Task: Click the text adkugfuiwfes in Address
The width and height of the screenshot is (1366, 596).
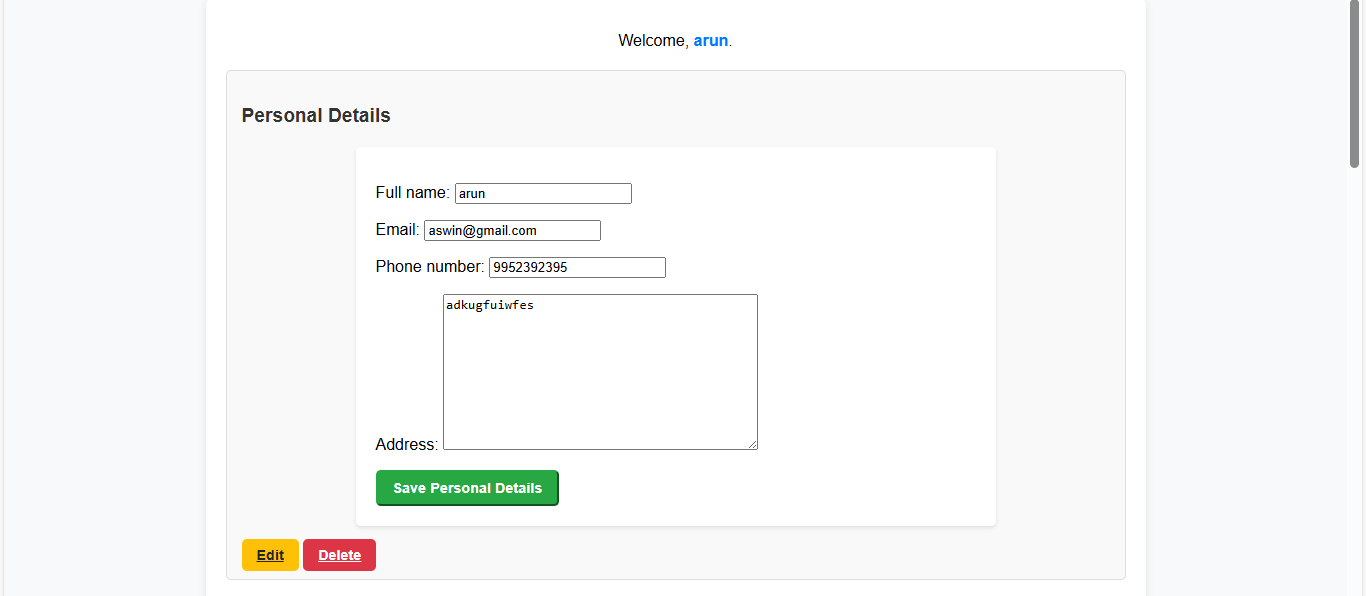Action: [x=491, y=305]
